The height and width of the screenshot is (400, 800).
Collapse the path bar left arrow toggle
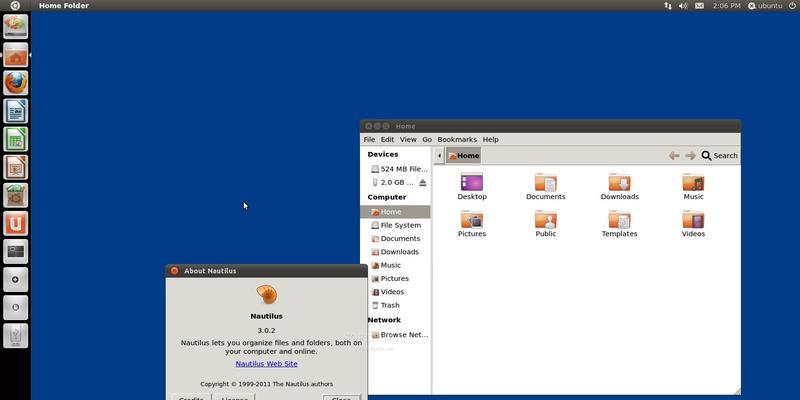(x=439, y=156)
